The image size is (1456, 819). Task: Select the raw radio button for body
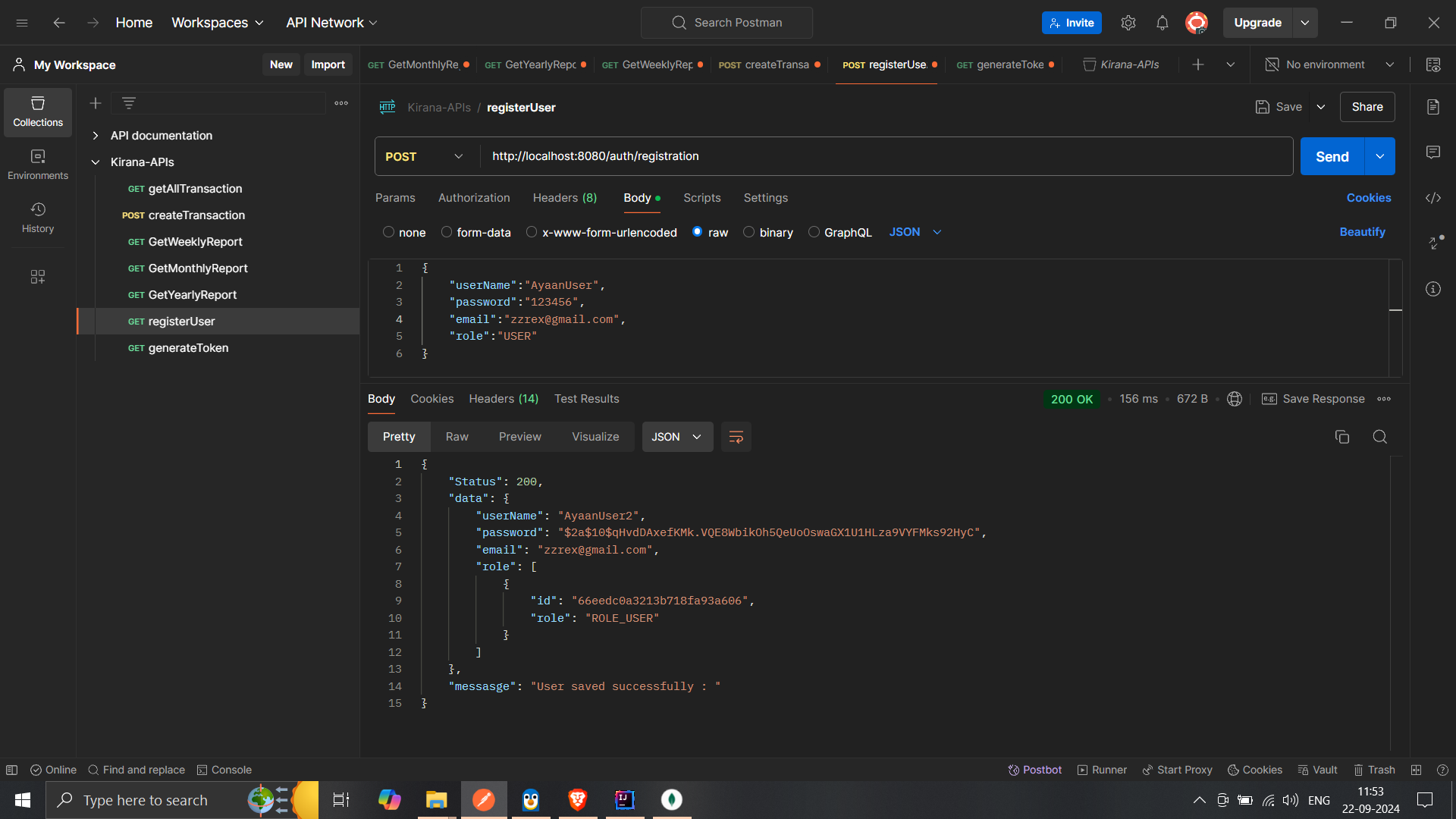pyautogui.click(x=697, y=232)
